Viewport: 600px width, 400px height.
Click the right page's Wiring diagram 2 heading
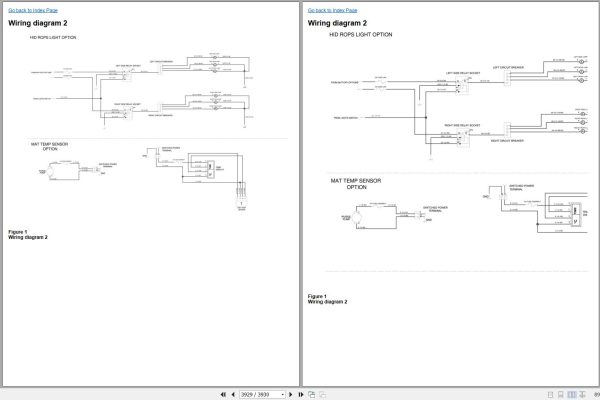(x=337, y=23)
